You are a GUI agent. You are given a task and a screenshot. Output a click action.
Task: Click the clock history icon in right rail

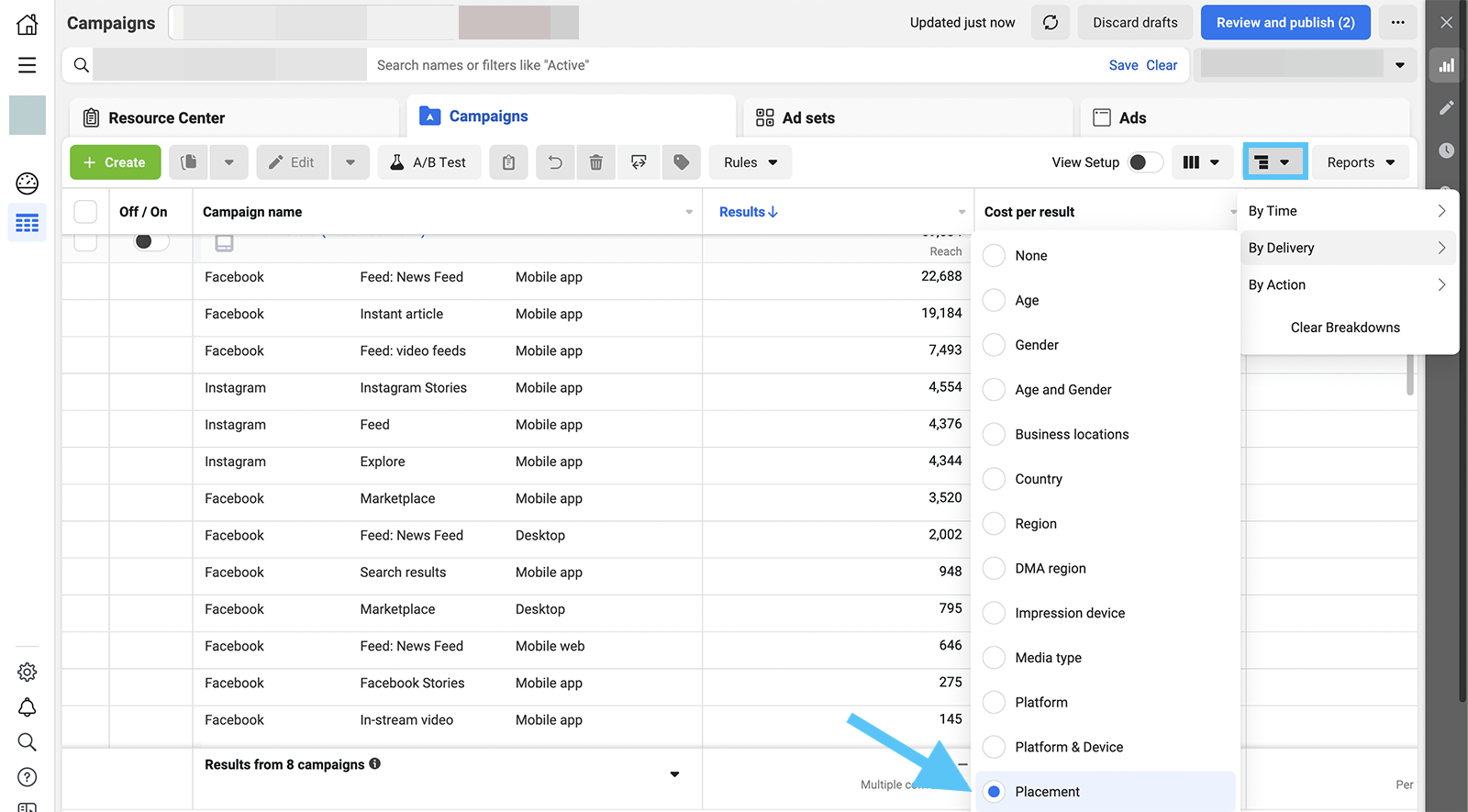(x=1447, y=150)
